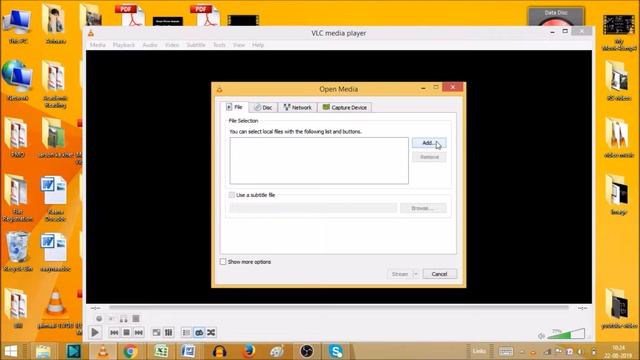Open paint palette app on the taskbar
640x360 pixels.
click(277, 351)
